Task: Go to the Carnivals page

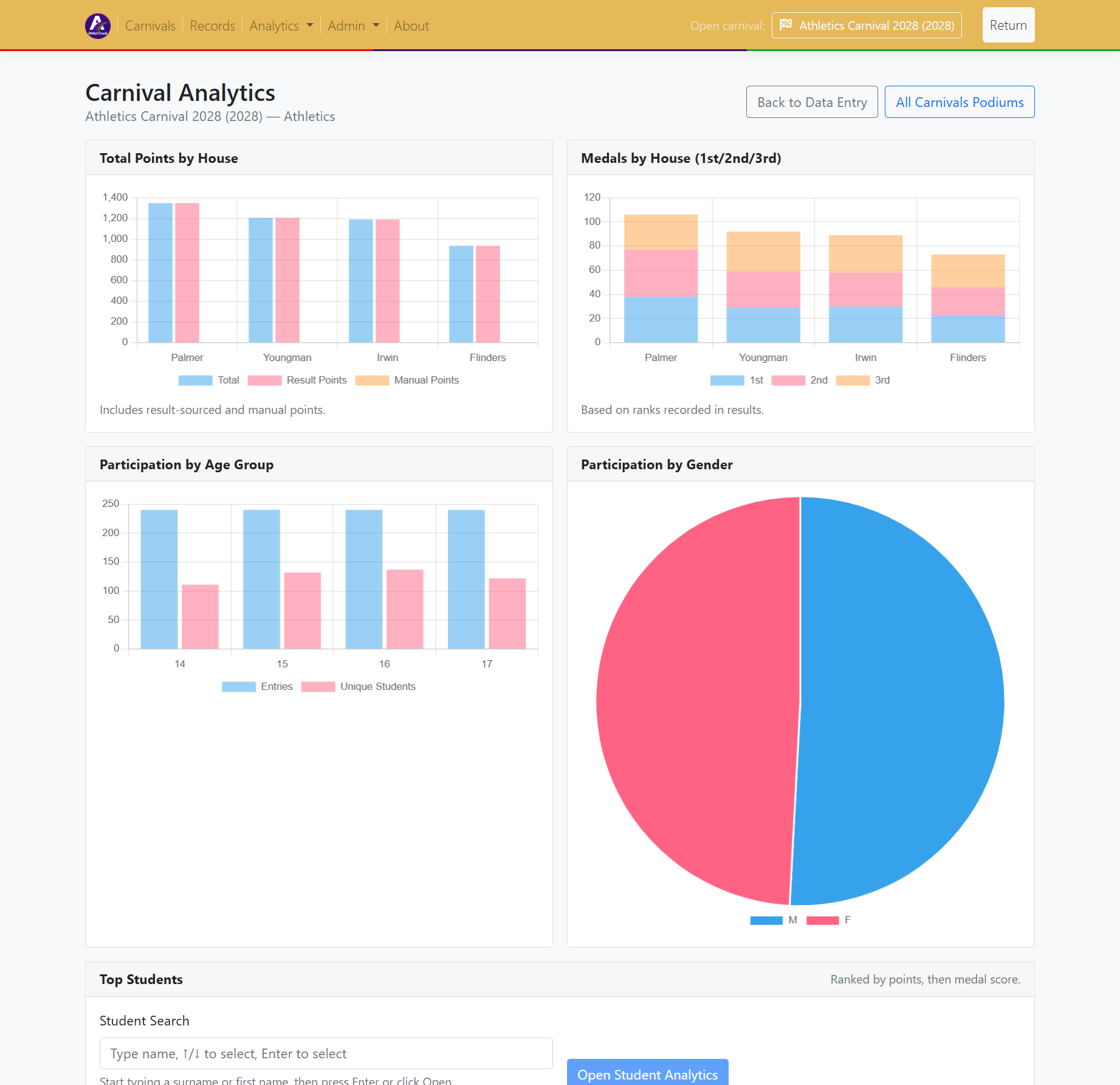Action: point(149,25)
